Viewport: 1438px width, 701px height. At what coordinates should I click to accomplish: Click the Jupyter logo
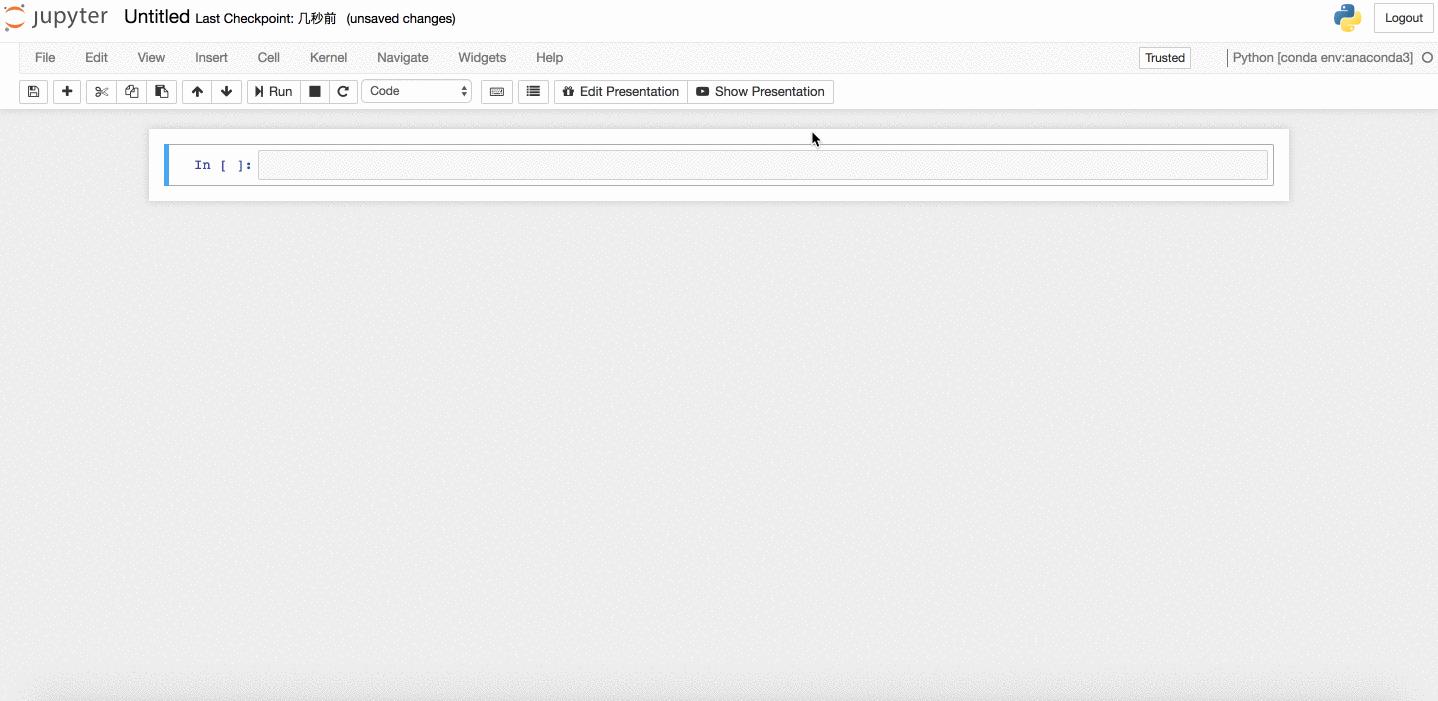tap(56, 17)
